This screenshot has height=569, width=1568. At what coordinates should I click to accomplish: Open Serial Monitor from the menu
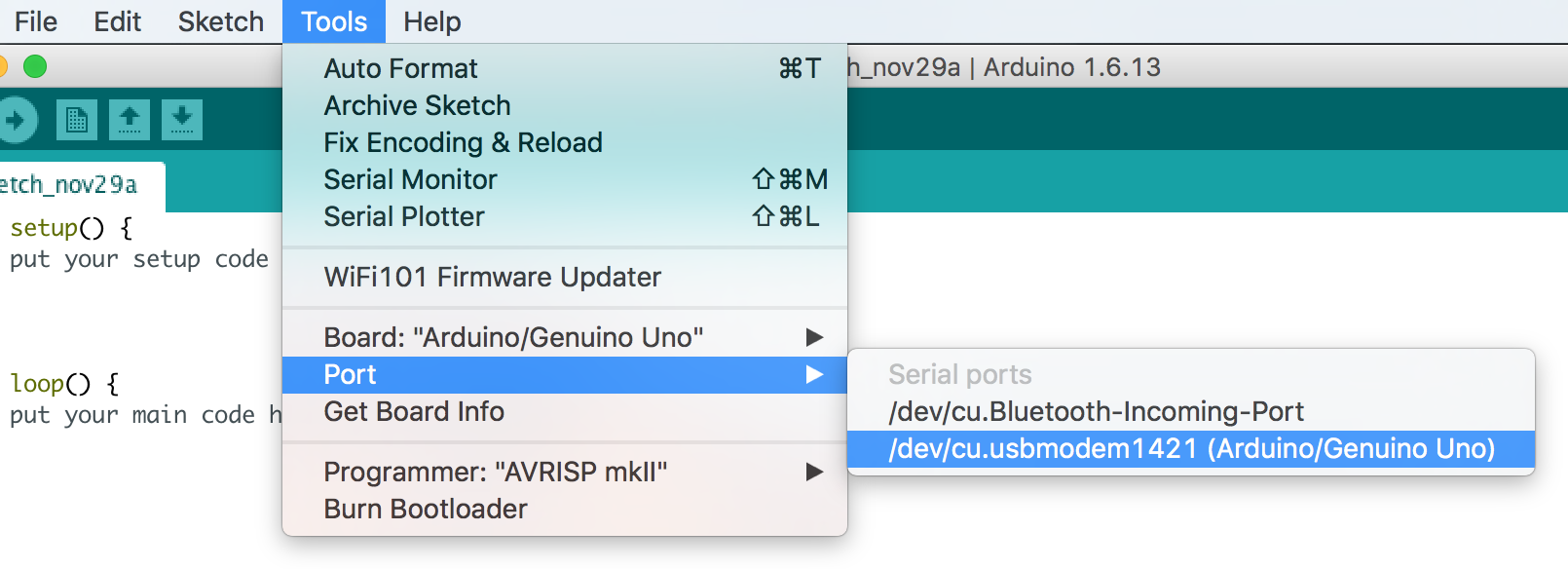410,180
